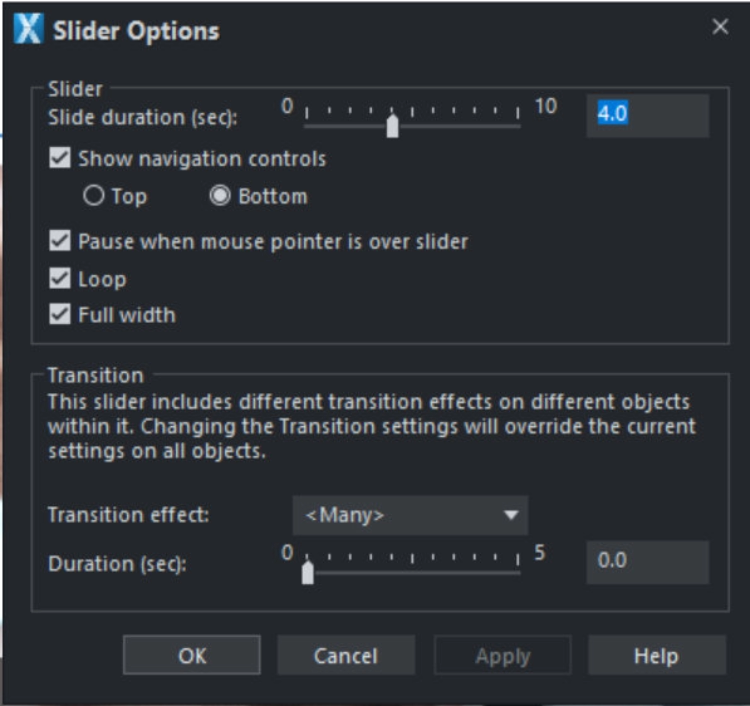Screen dimensions: 750x706
Task: Click the Cancel button
Action: coord(345,656)
